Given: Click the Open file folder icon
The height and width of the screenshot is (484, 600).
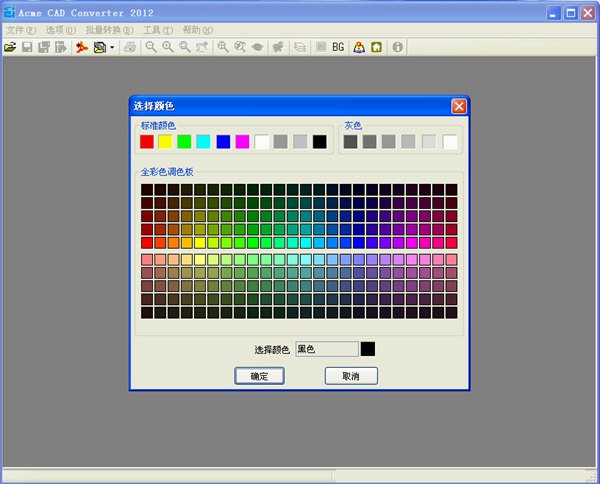Looking at the screenshot, I should [x=10, y=47].
